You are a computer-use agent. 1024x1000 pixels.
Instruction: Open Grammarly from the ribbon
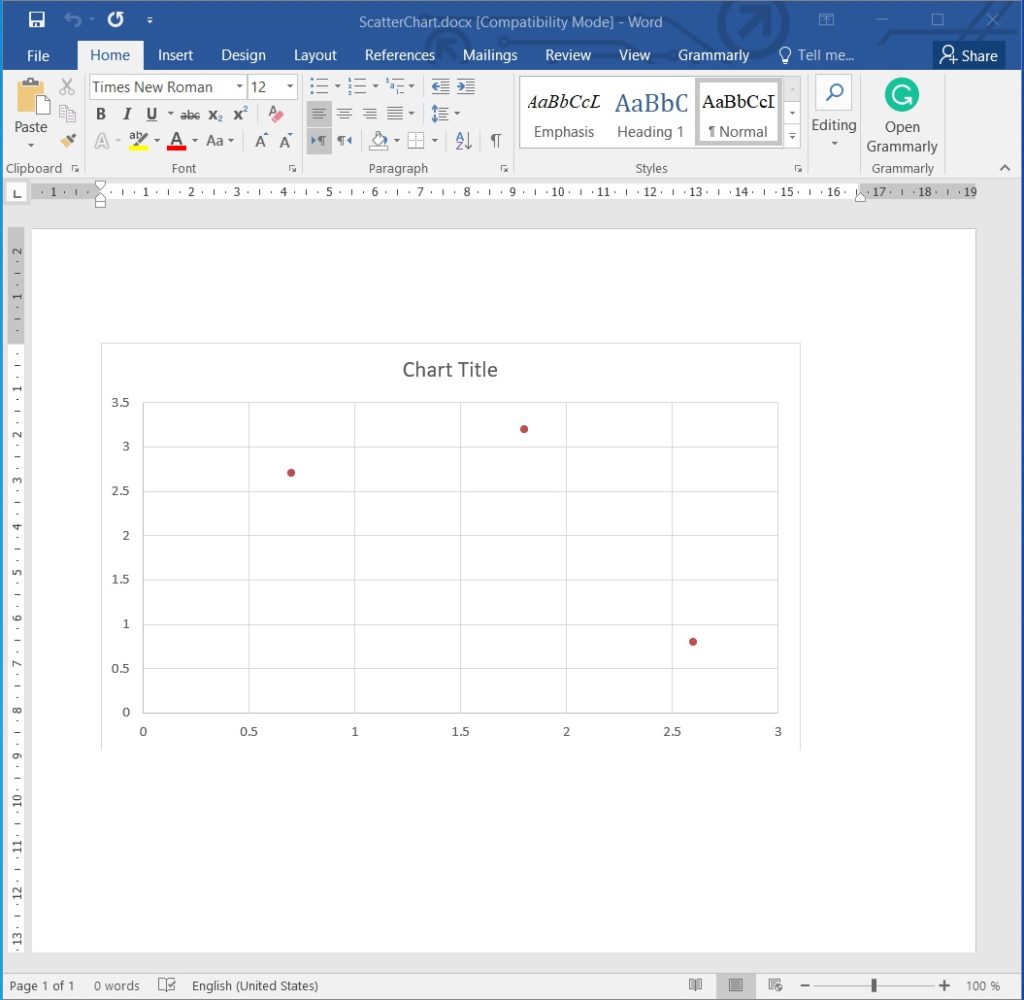902,115
